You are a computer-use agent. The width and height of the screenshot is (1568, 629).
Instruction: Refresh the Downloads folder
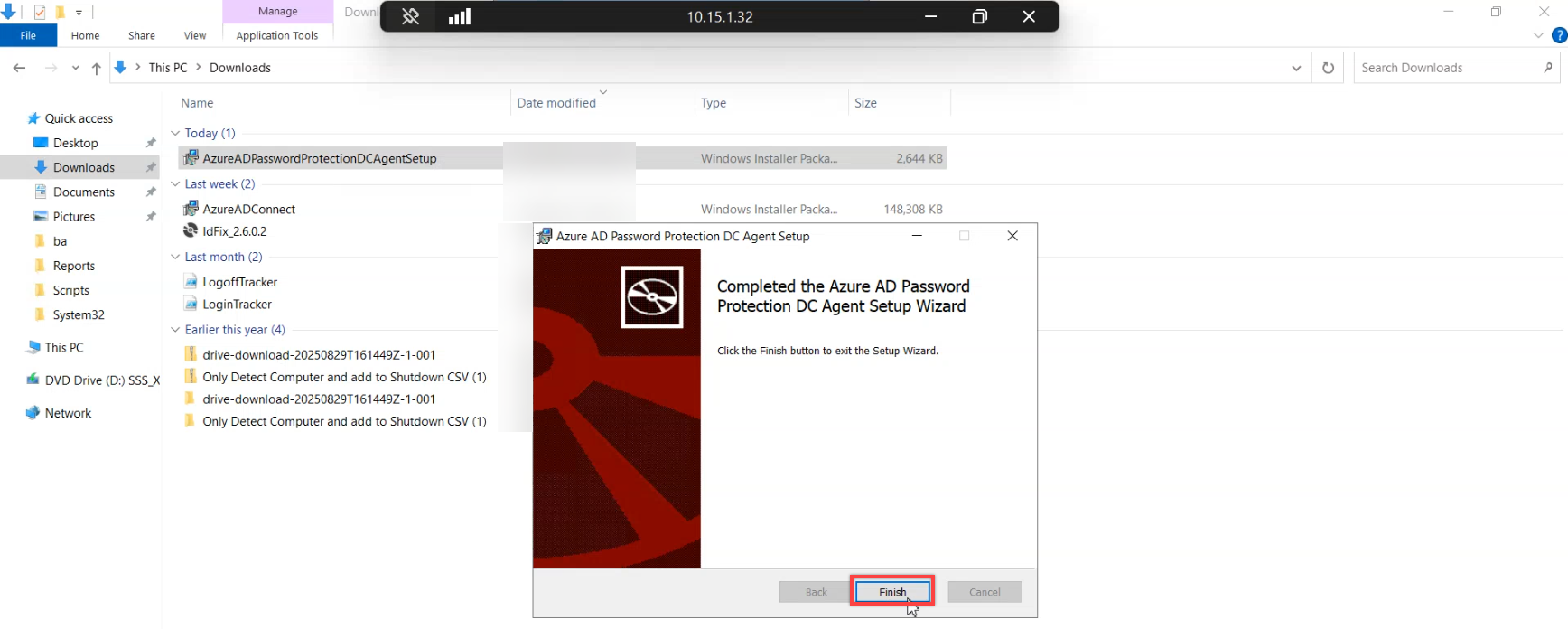point(1328,68)
